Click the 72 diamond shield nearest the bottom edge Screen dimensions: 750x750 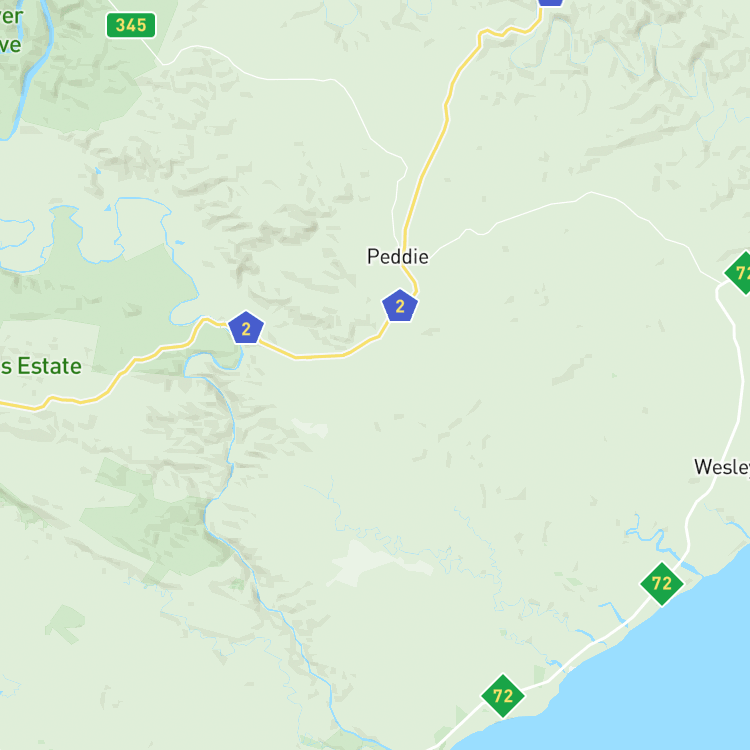(x=503, y=696)
